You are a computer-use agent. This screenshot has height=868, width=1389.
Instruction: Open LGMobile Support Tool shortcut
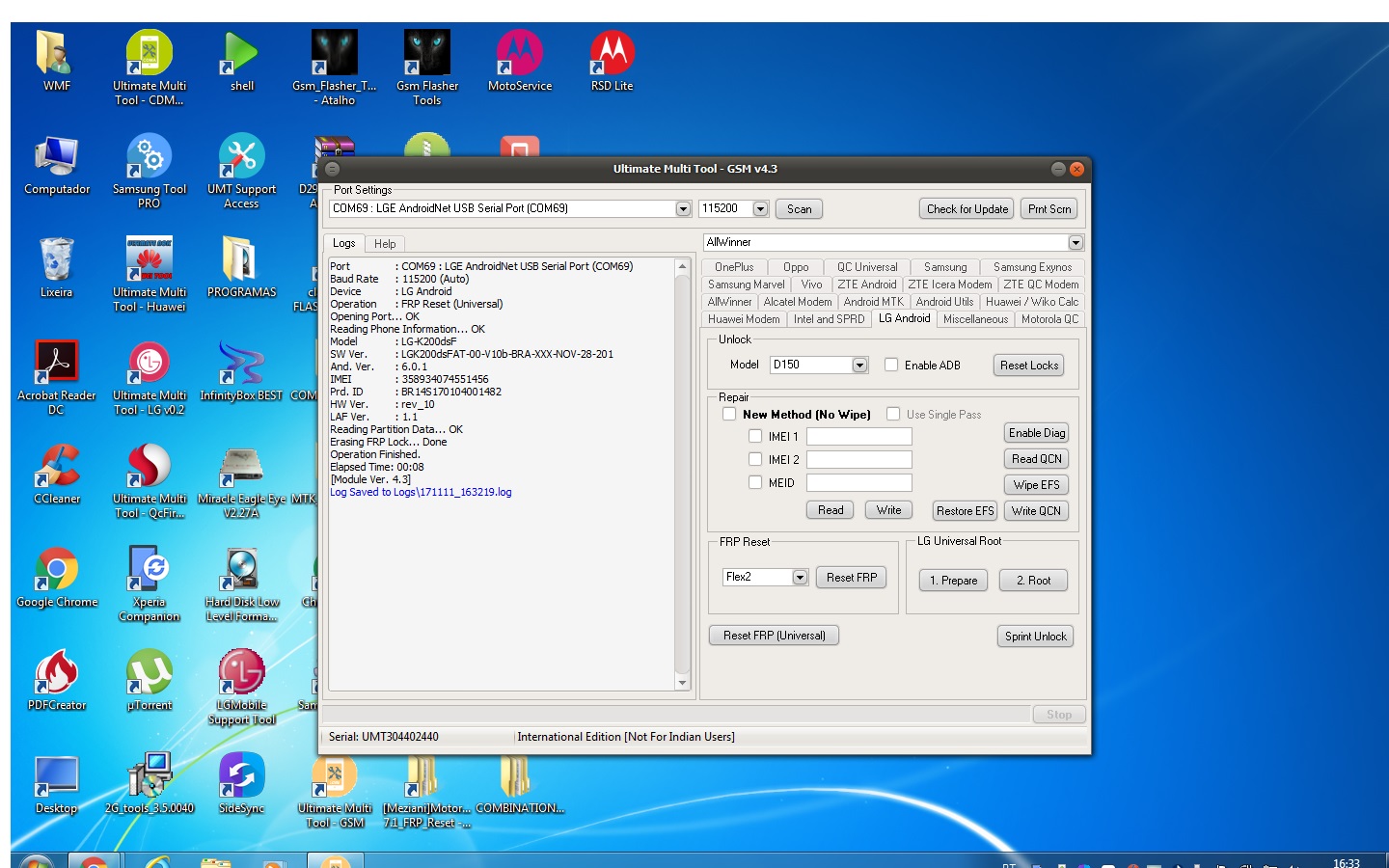pos(241,688)
